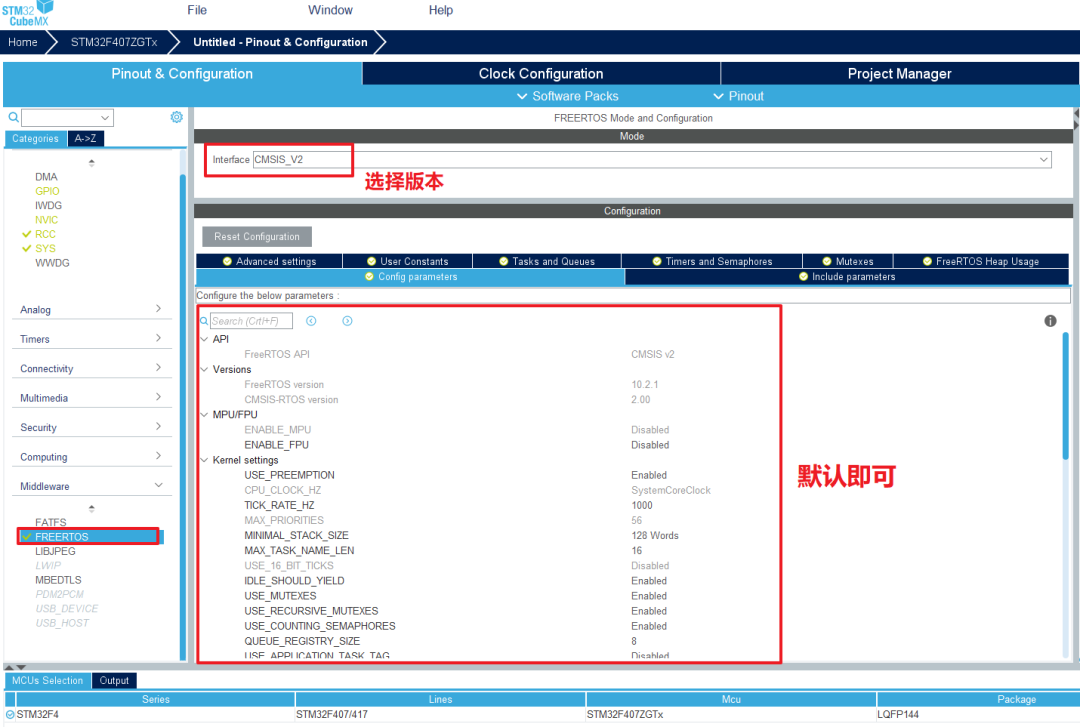Select FREERTOS in Middleware list
The height and width of the screenshot is (727, 1080).
[x=89, y=536]
